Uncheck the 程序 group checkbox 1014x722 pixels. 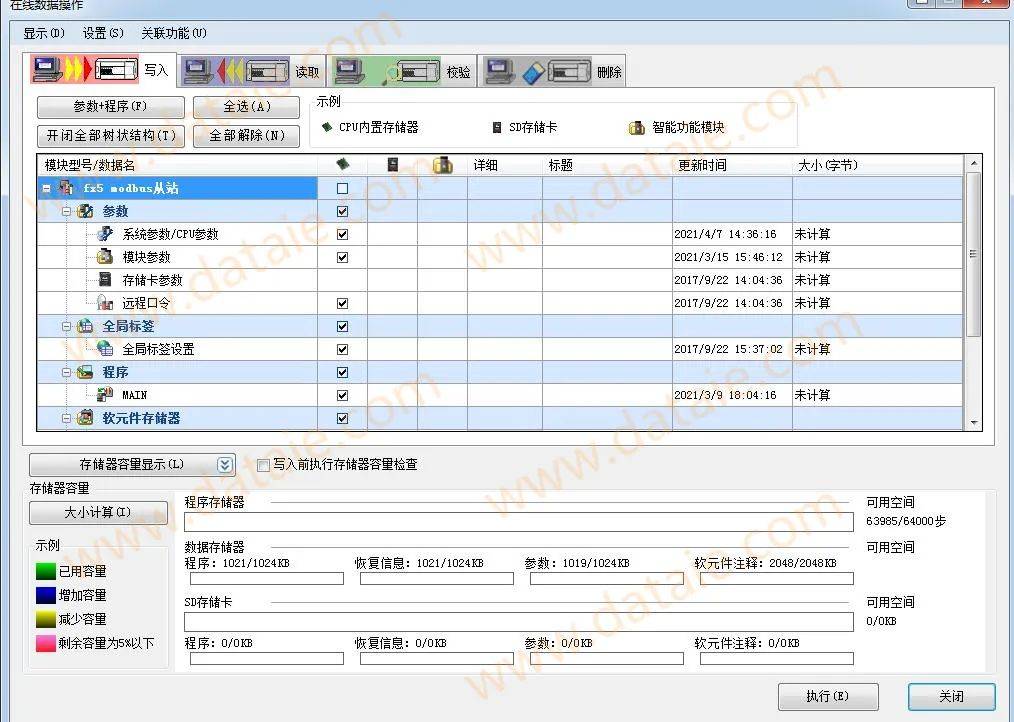pyautogui.click(x=343, y=373)
